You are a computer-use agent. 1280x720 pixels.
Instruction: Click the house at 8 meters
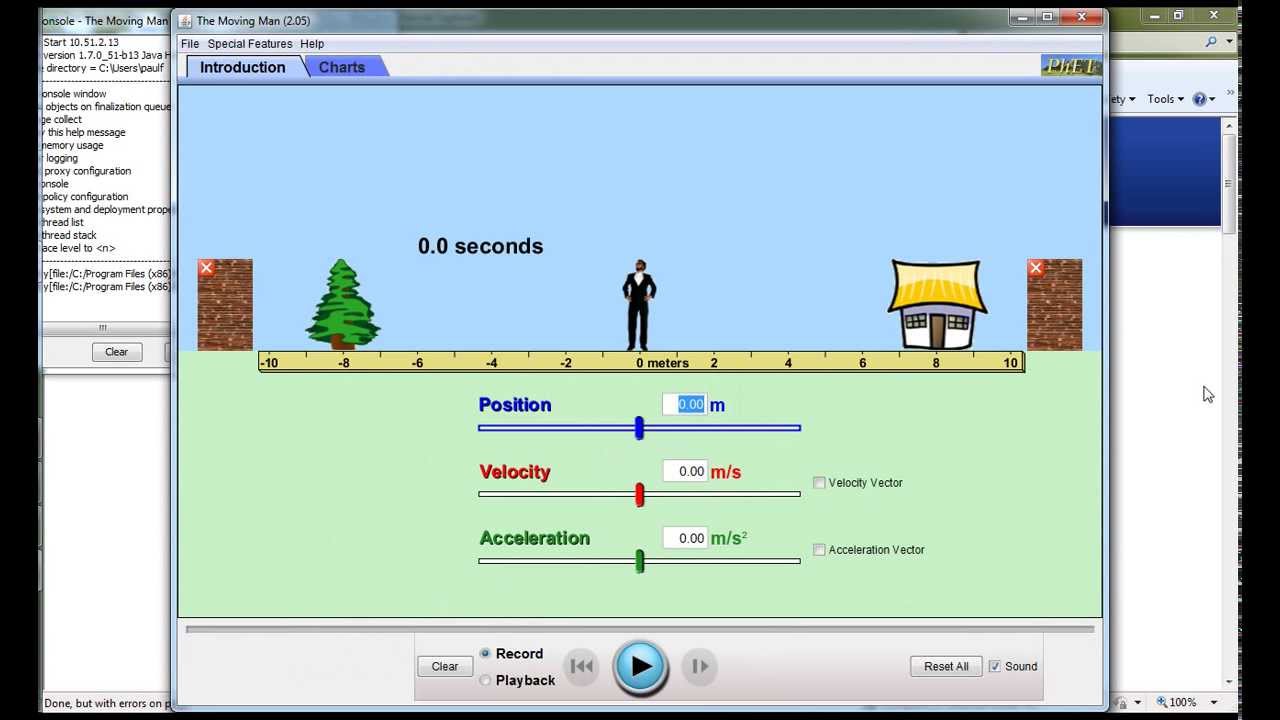click(x=937, y=305)
